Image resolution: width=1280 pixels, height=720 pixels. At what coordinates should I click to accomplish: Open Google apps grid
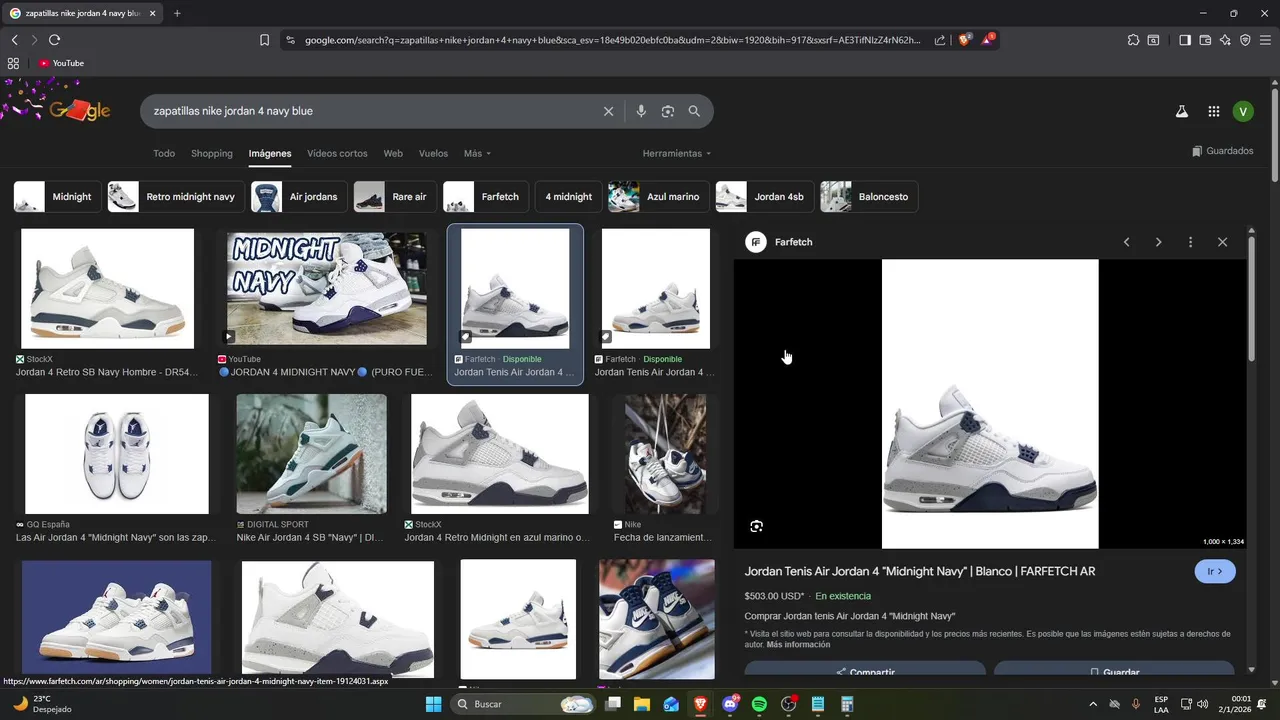1213,112
